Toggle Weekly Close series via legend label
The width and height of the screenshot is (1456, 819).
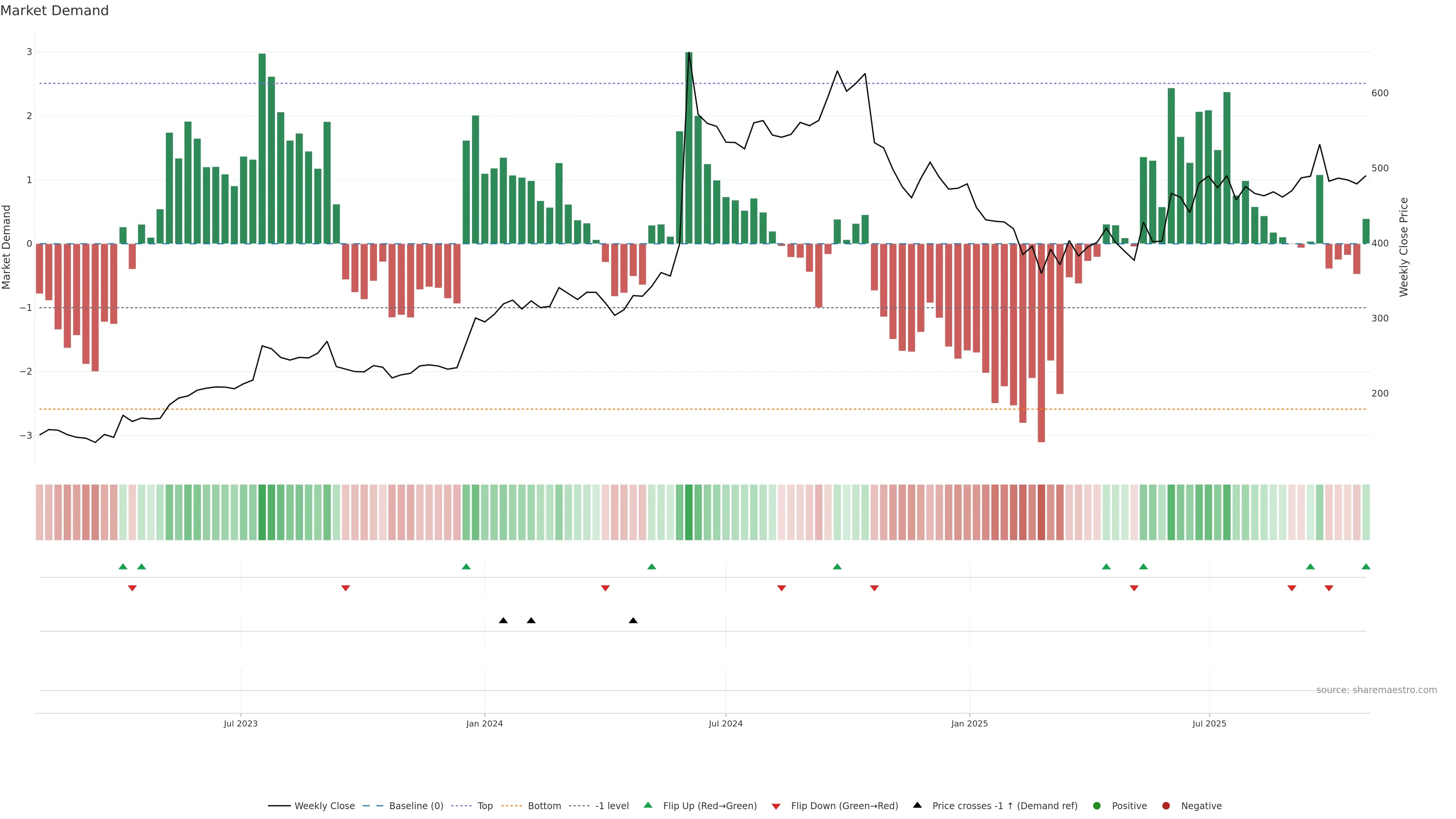(x=325, y=805)
